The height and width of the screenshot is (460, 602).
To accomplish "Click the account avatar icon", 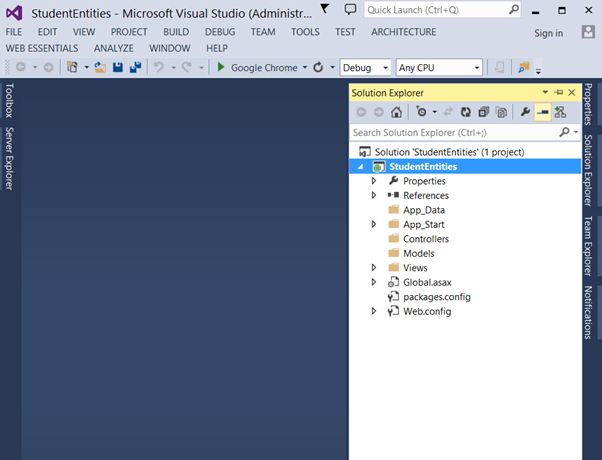I will (588, 32).
